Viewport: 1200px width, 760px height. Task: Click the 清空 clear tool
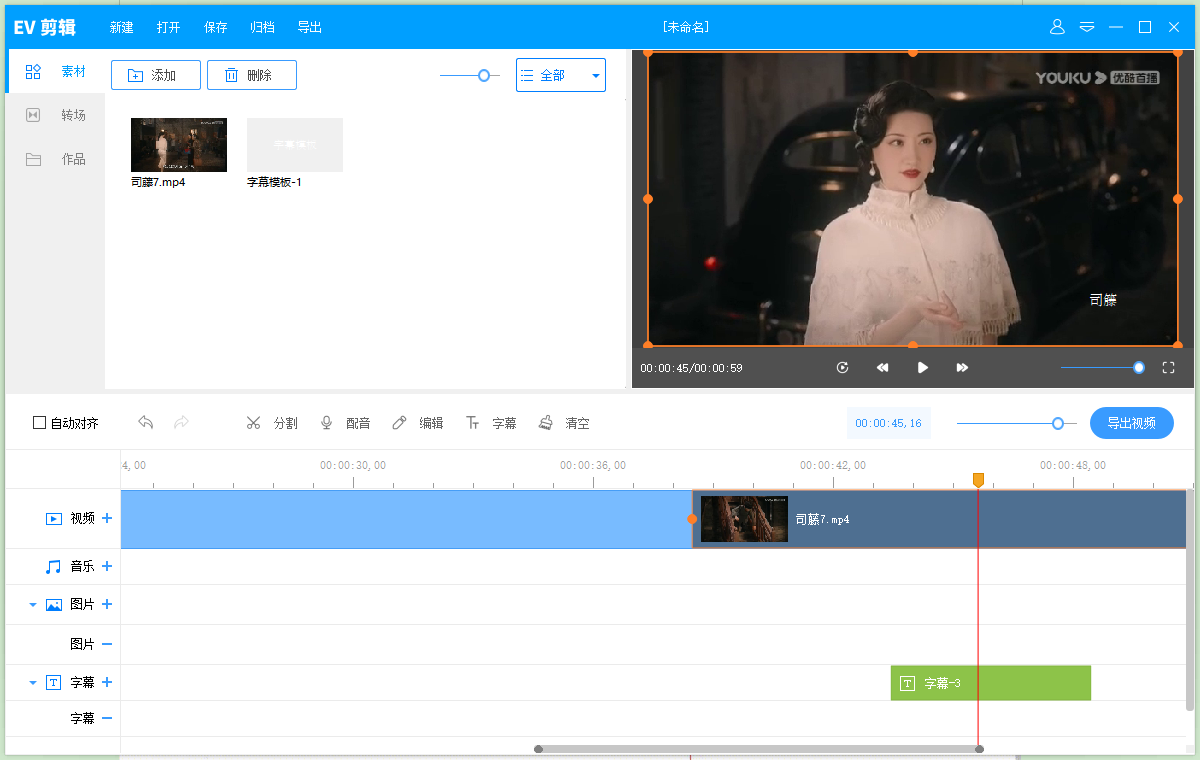pos(564,423)
